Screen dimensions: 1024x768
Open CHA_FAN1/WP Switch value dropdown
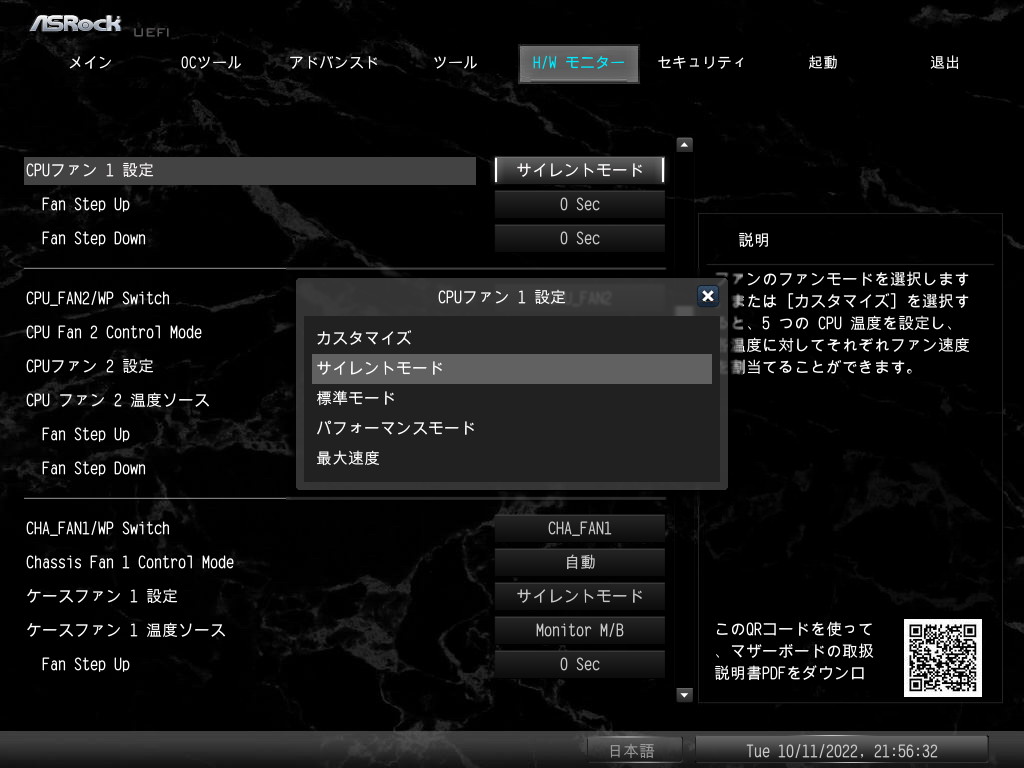coord(580,528)
